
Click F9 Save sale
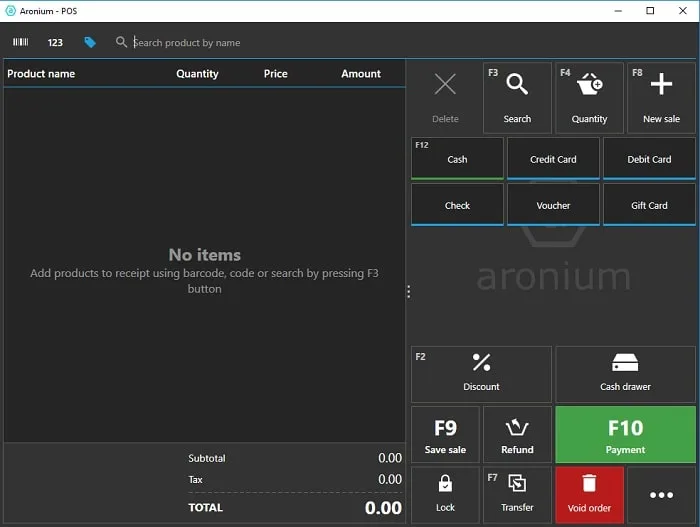[445, 435]
